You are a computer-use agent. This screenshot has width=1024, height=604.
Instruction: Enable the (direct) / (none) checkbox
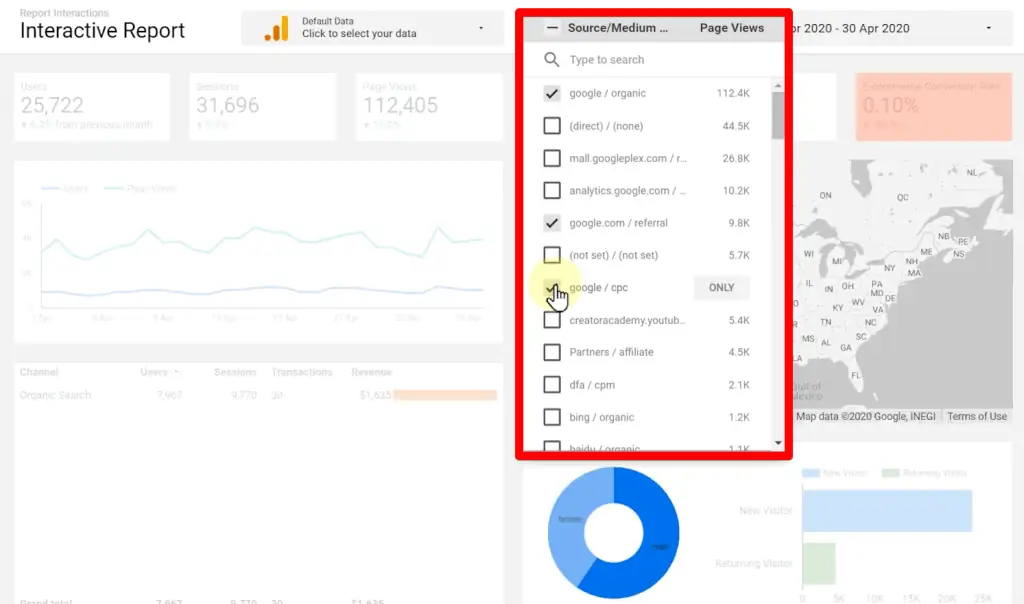point(551,125)
